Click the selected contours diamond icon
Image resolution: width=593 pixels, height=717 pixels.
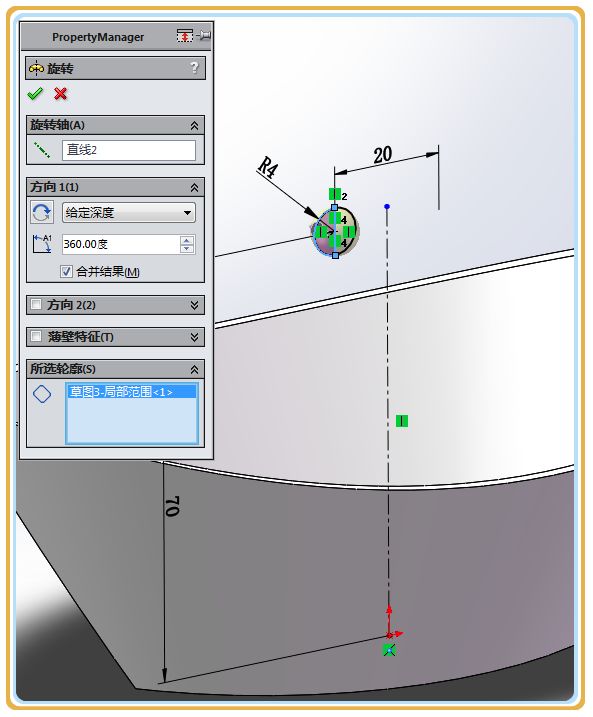coord(42,394)
